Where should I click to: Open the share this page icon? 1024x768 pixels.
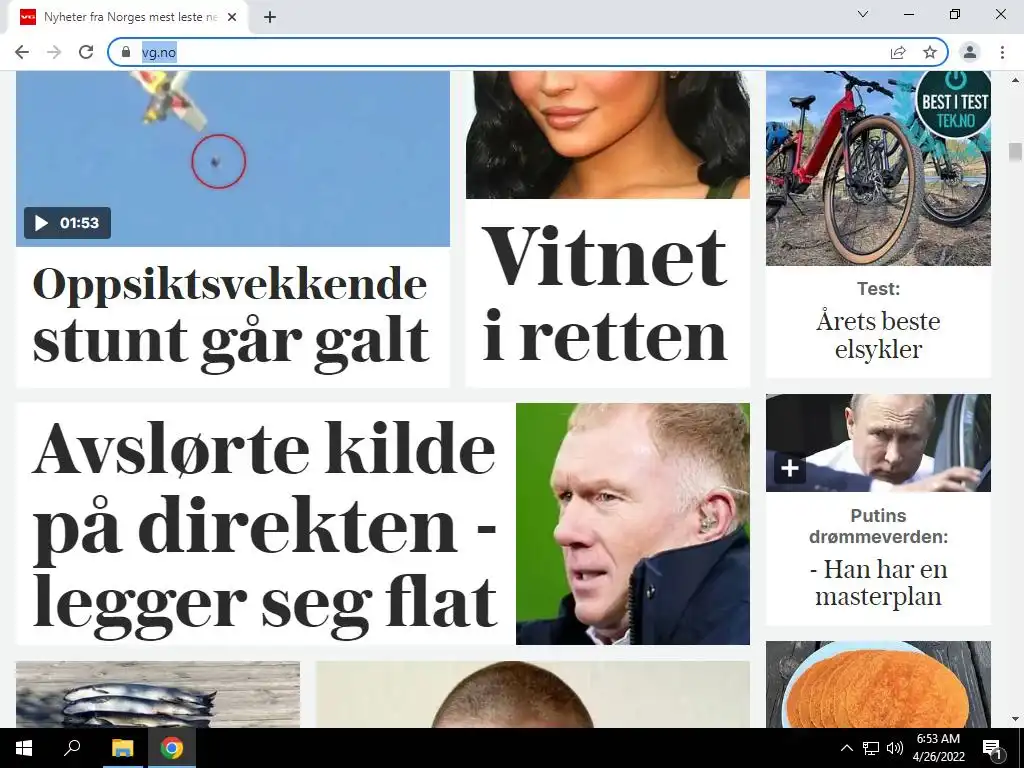(x=898, y=52)
